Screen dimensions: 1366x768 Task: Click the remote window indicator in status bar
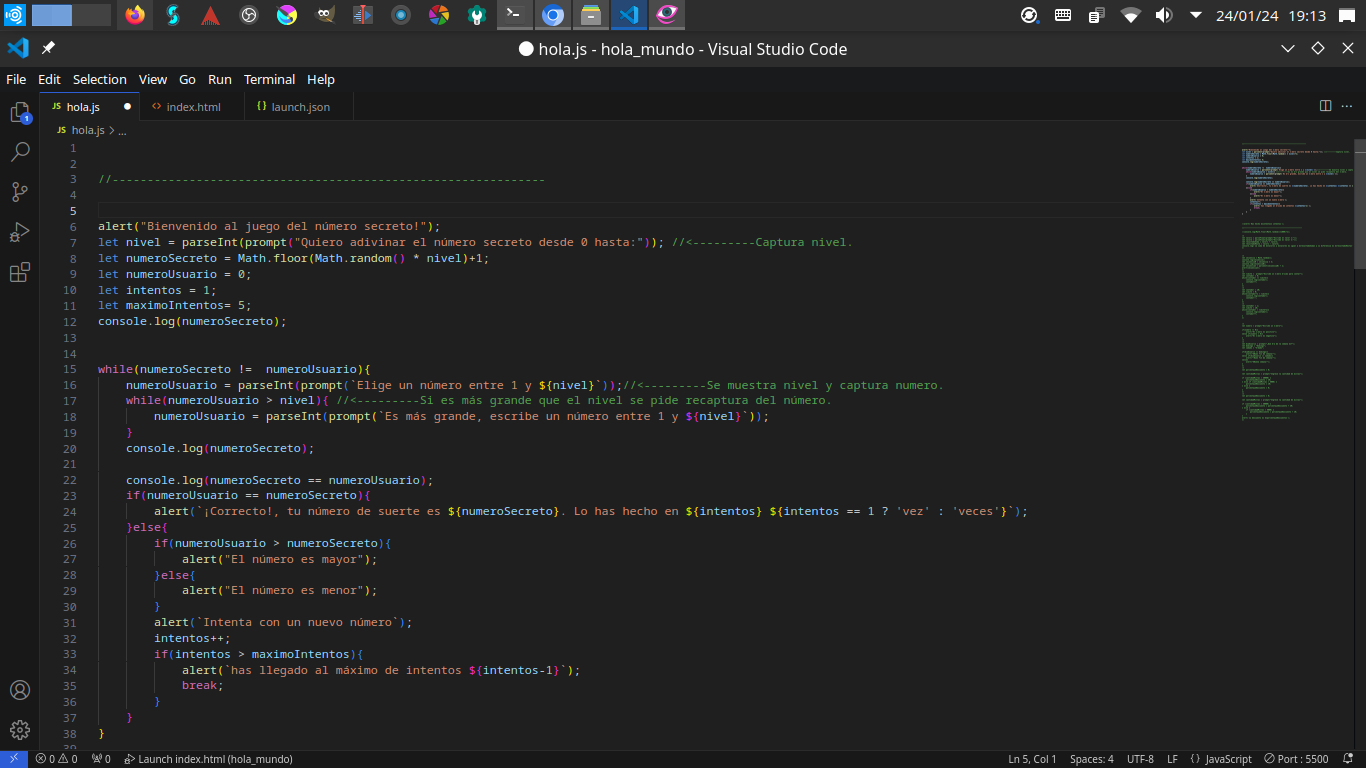pos(14,759)
